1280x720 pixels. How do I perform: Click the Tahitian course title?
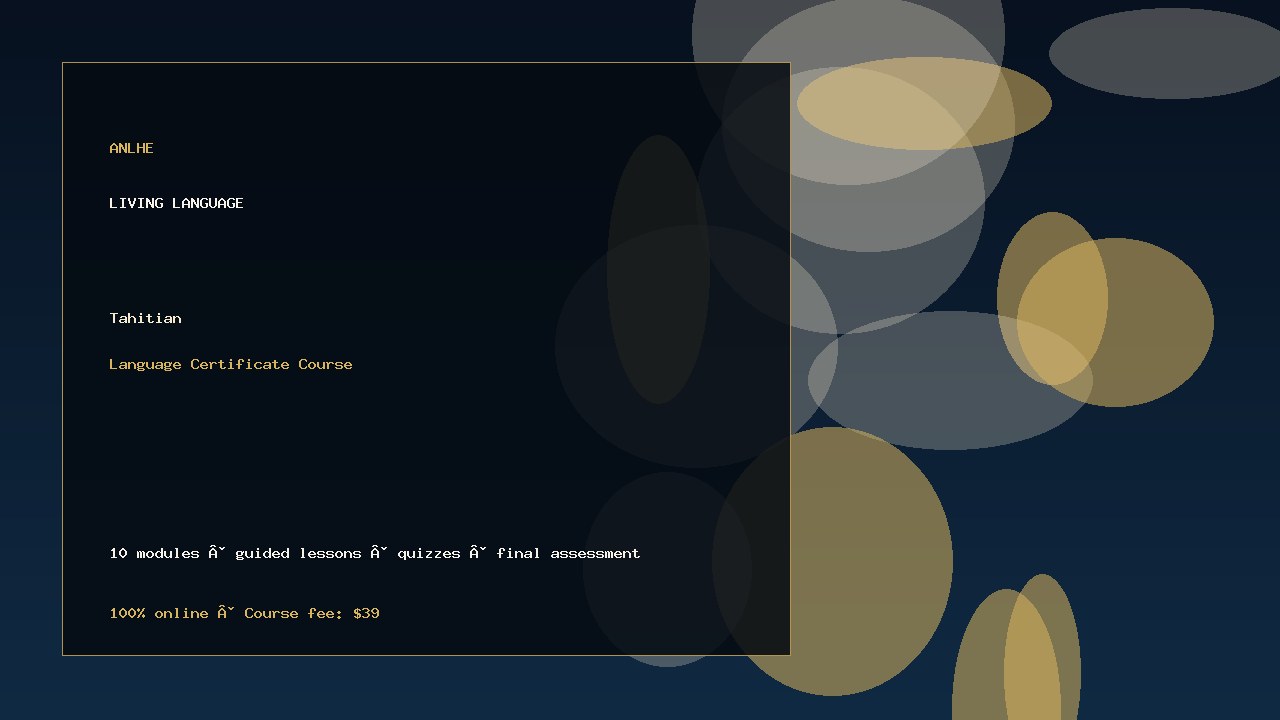point(145,318)
